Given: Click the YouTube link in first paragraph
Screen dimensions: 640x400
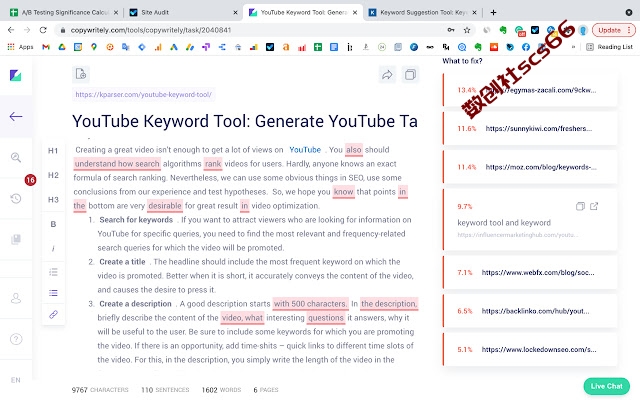Looking at the screenshot, I should pos(305,150).
